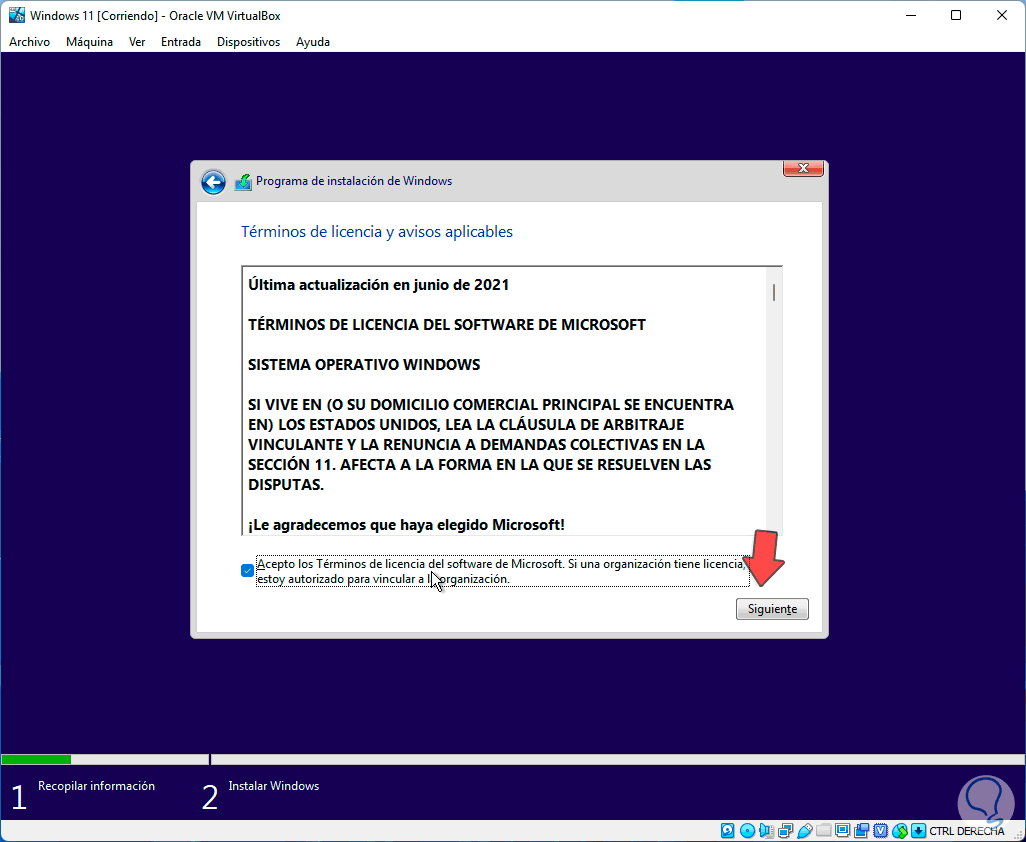Maximize the VirtualBox window
Image resolution: width=1026 pixels, height=842 pixels.
click(956, 15)
